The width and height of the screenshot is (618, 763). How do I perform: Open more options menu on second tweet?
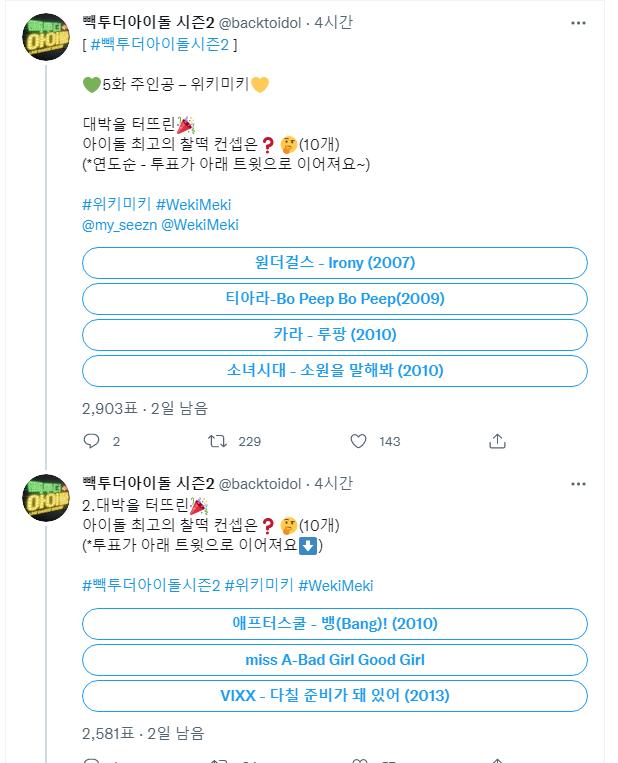pyautogui.click(x=578, y=484)
